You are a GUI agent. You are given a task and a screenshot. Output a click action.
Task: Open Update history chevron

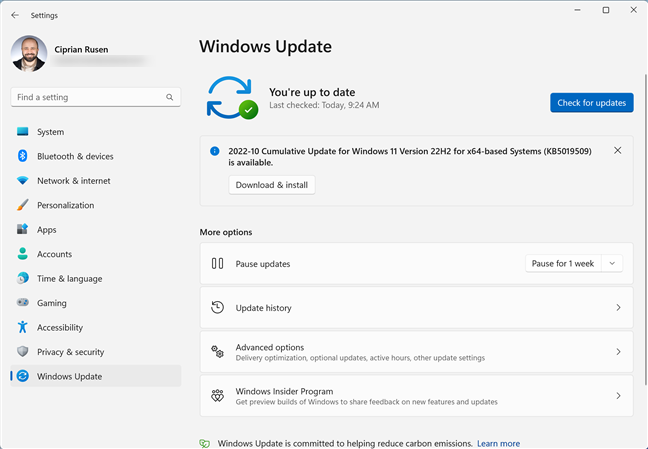pyautogui.click(x=618, y=307)
